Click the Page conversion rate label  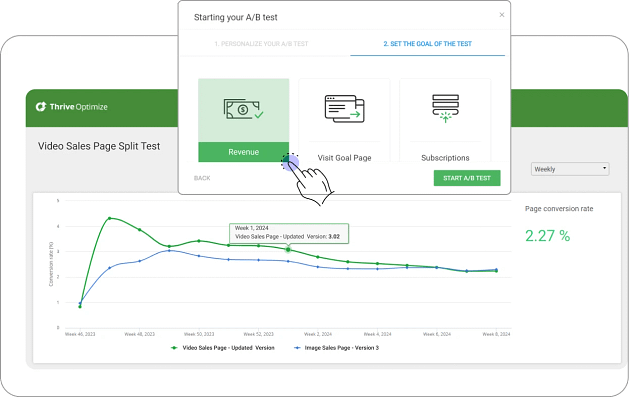point(559,209)
